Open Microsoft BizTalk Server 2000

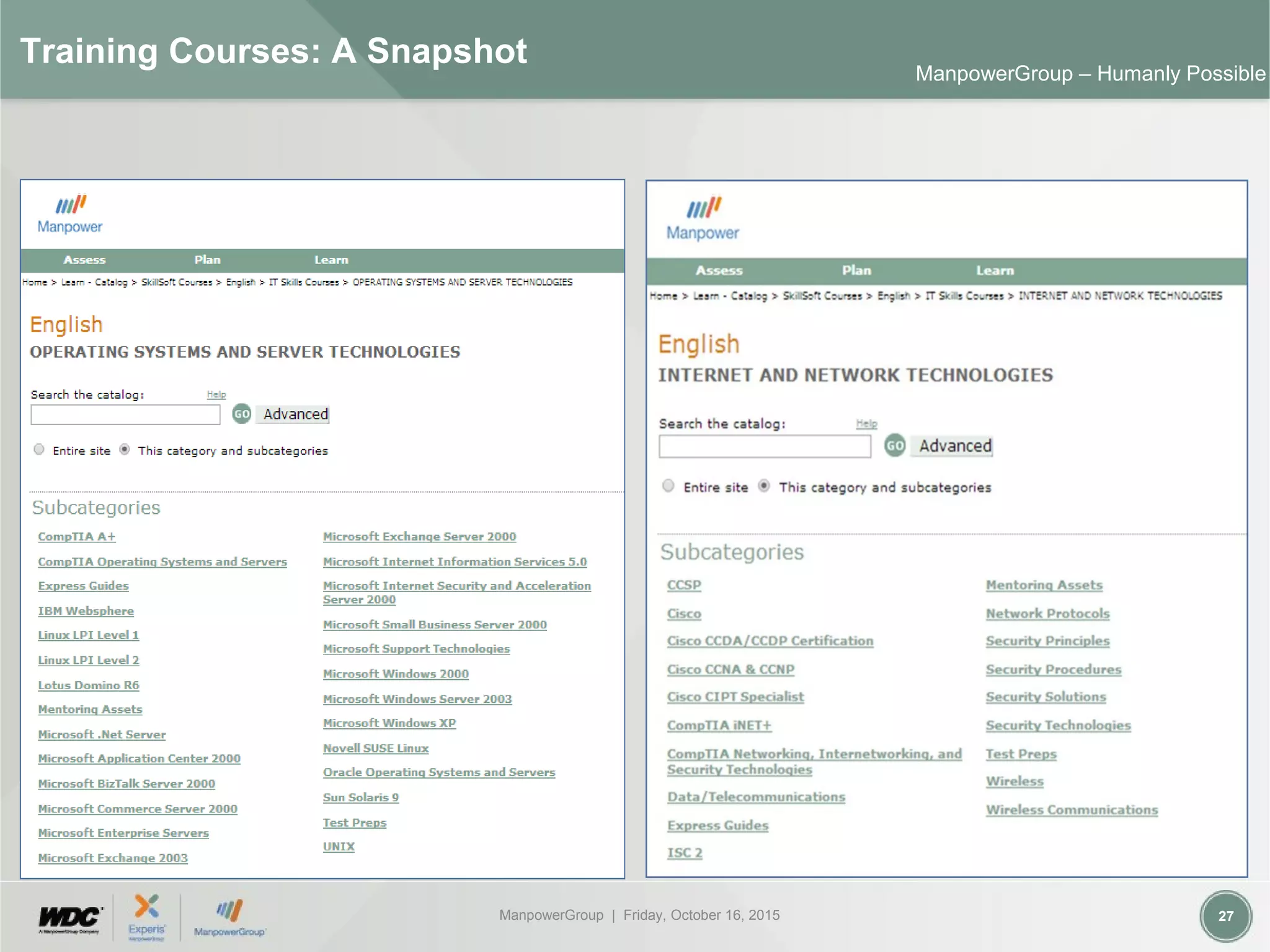pos(127,784)
